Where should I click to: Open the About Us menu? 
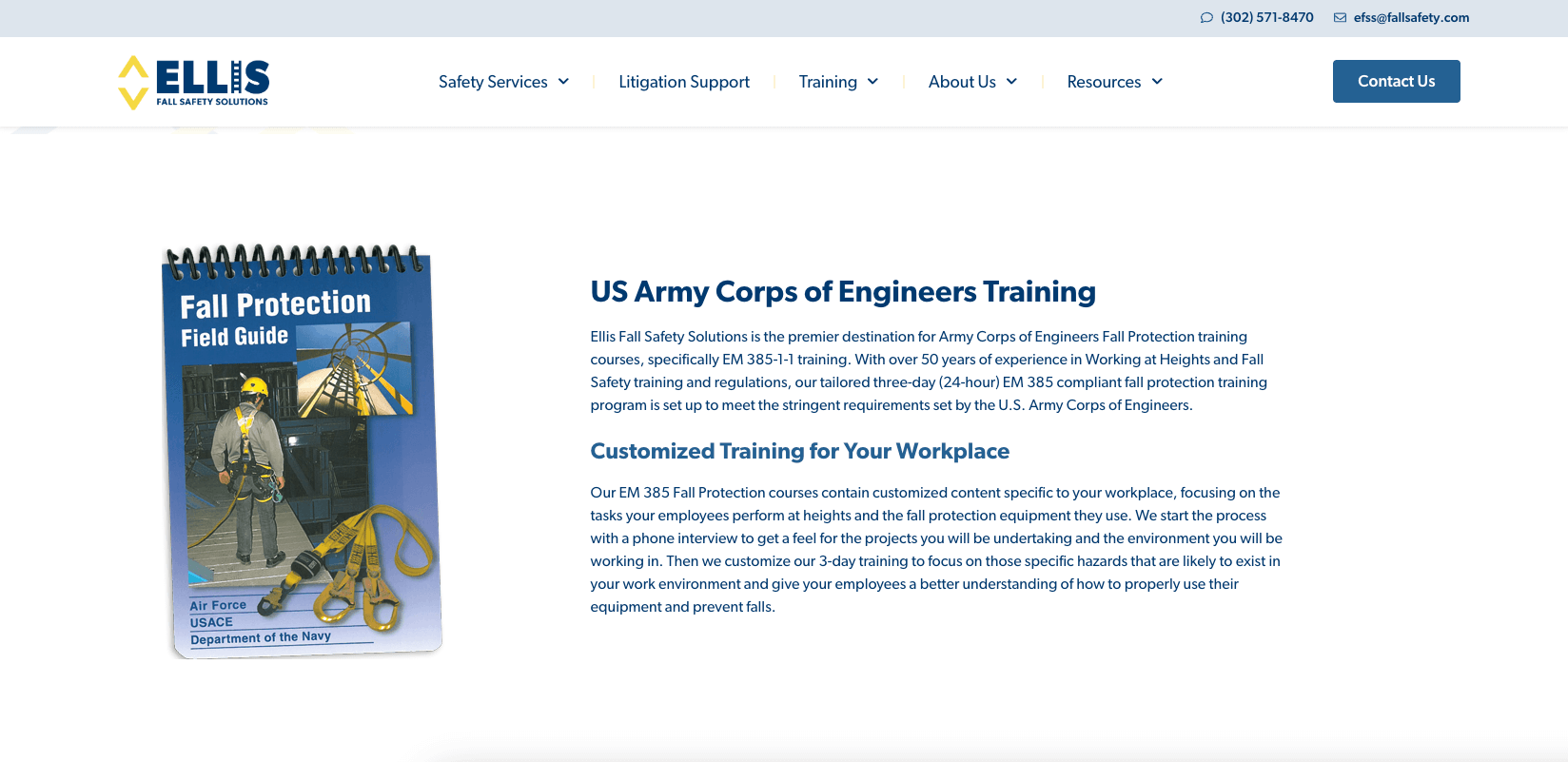[962, 82]
